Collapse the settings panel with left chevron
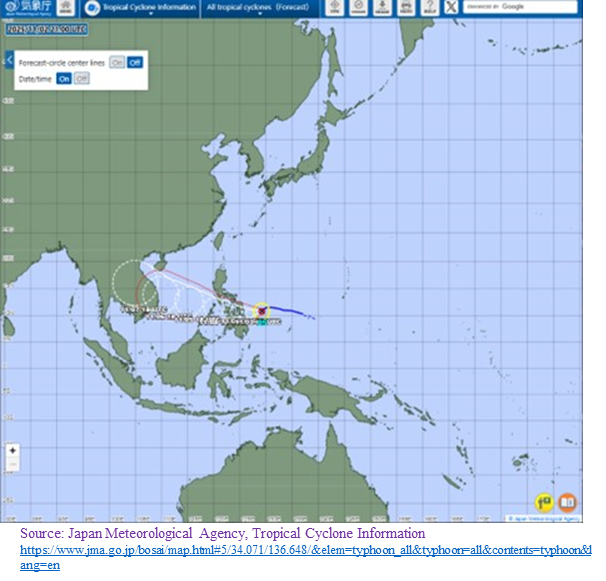Screen dimensions: 606x581 [x=7, y=59]
